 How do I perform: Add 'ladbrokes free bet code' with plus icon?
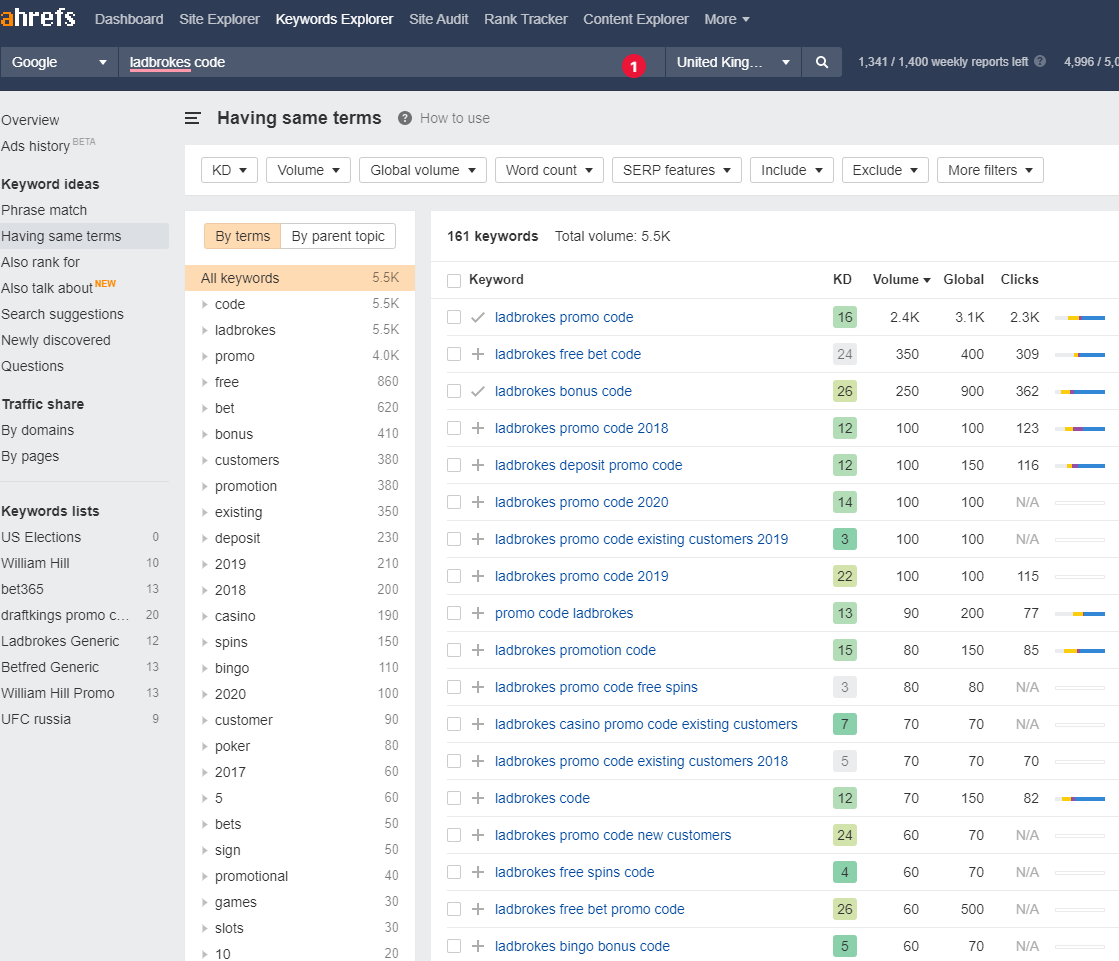click(477, 354)
